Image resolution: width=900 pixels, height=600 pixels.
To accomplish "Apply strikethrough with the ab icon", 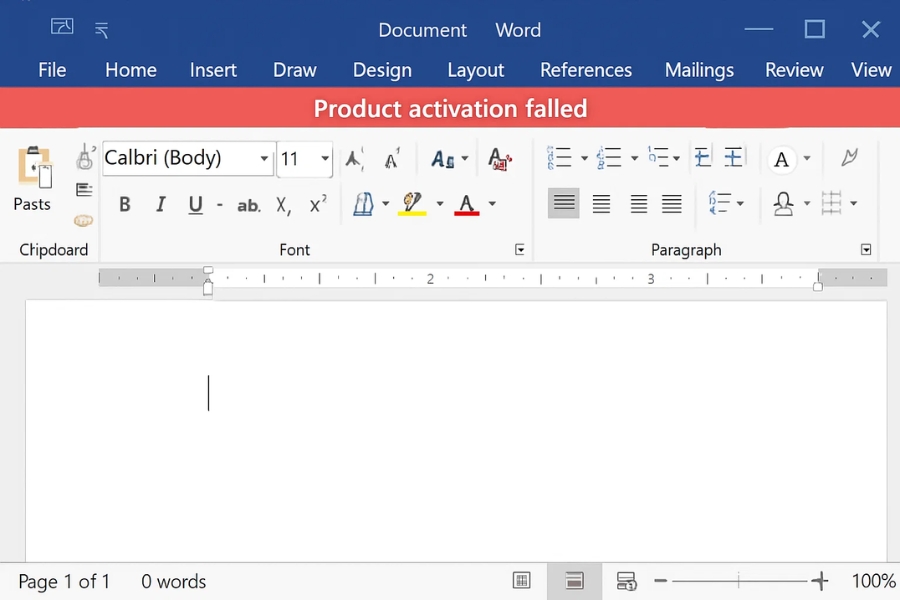I will tap(249, 205).
